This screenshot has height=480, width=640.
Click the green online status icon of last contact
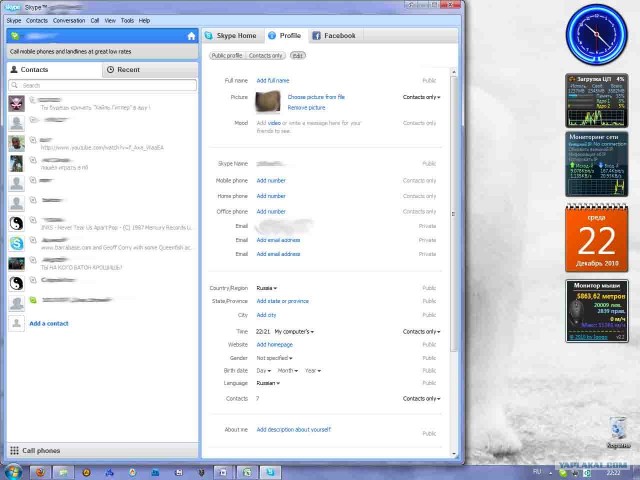click(33, 300)
